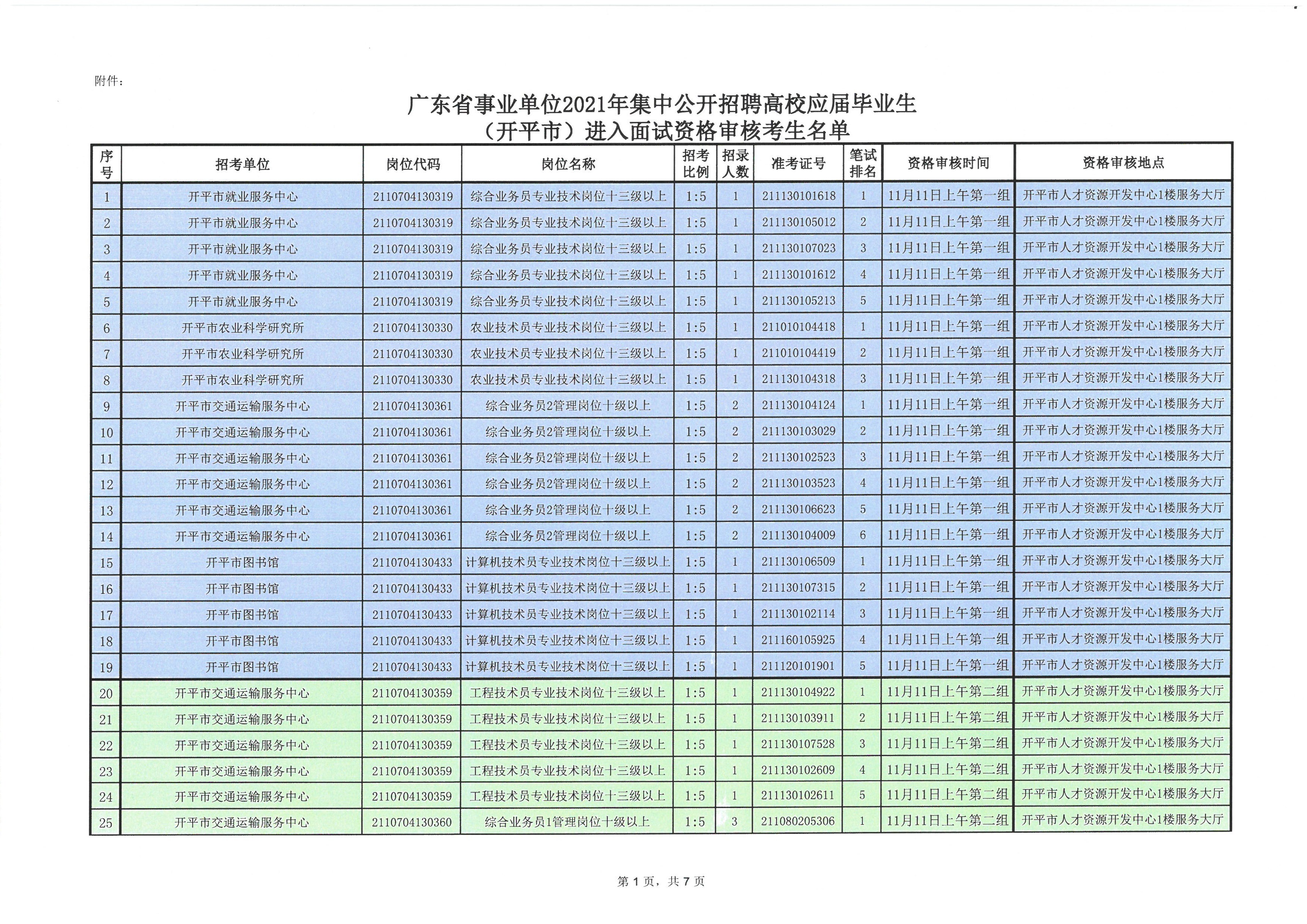Select admission number 211130105012

coord(799,222)
